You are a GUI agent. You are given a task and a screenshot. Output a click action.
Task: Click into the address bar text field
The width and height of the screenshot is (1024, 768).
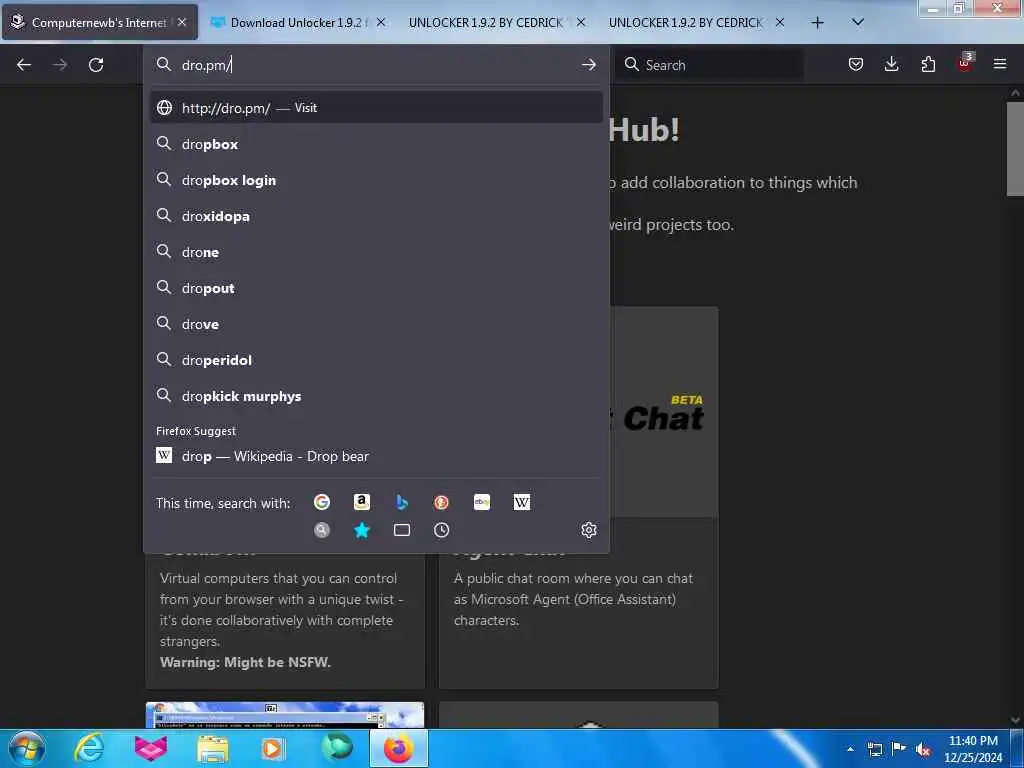376,65
